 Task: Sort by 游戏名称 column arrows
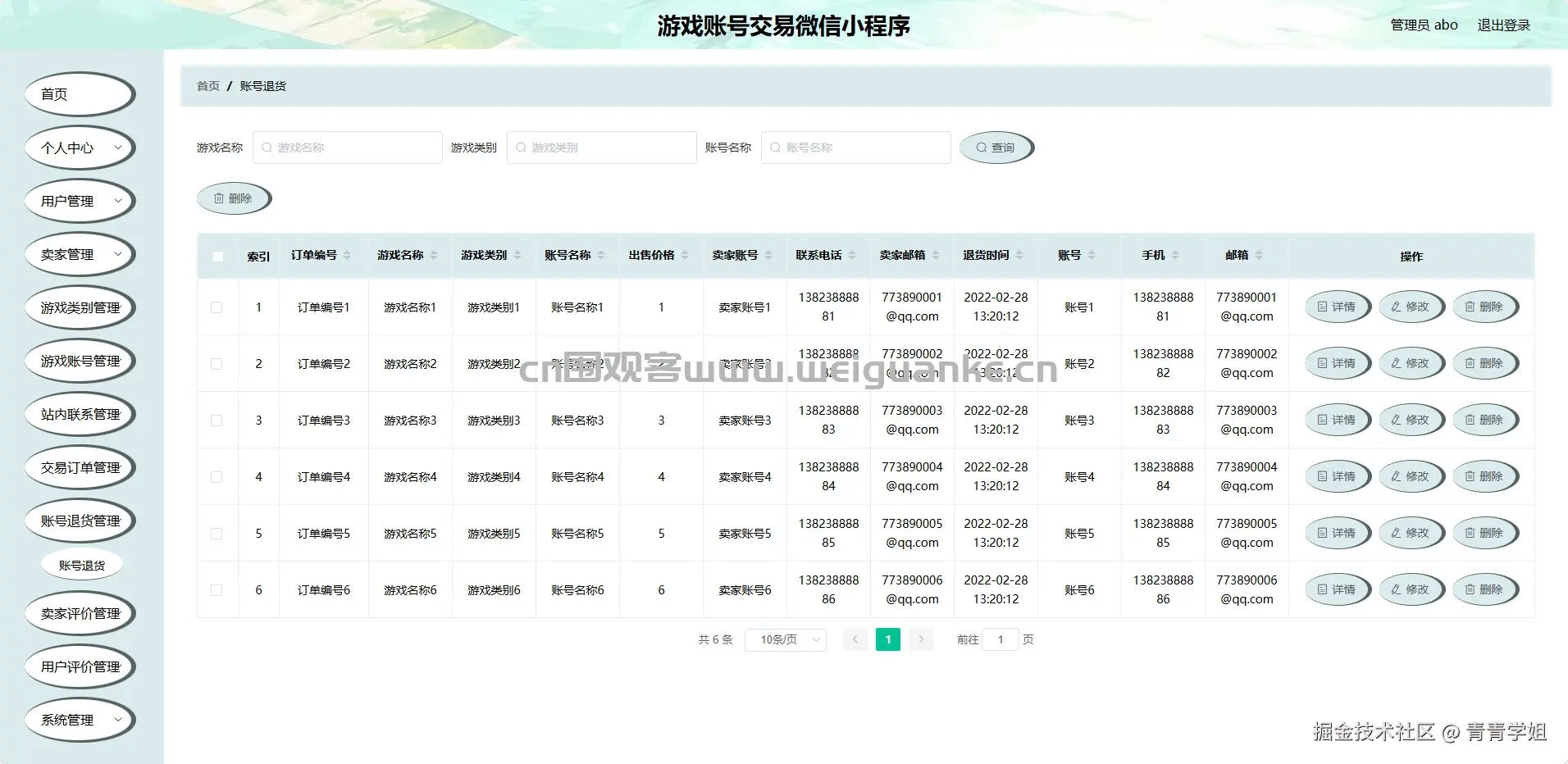pos(434,255)
